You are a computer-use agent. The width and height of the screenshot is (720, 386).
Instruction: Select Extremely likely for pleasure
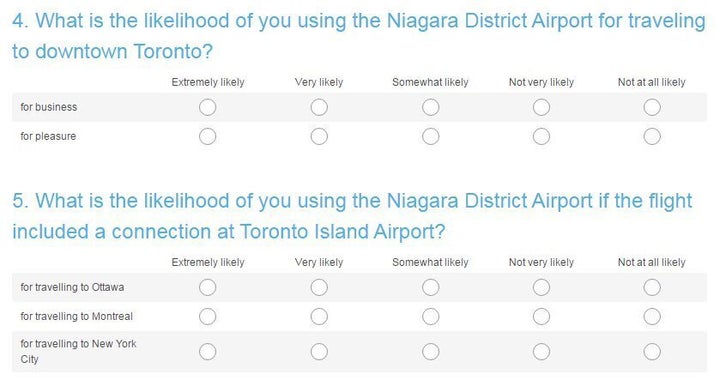coord(208,136)
